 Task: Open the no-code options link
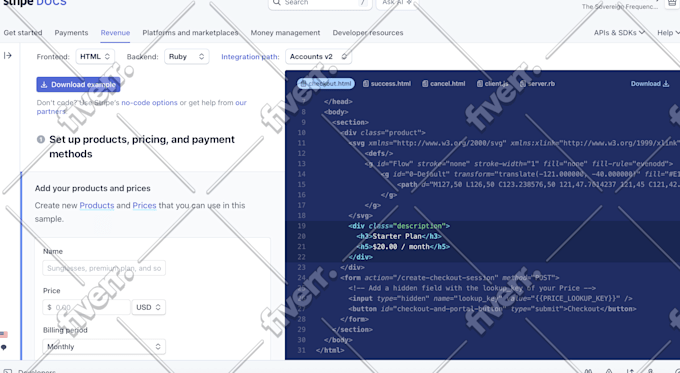coord(149,103)
